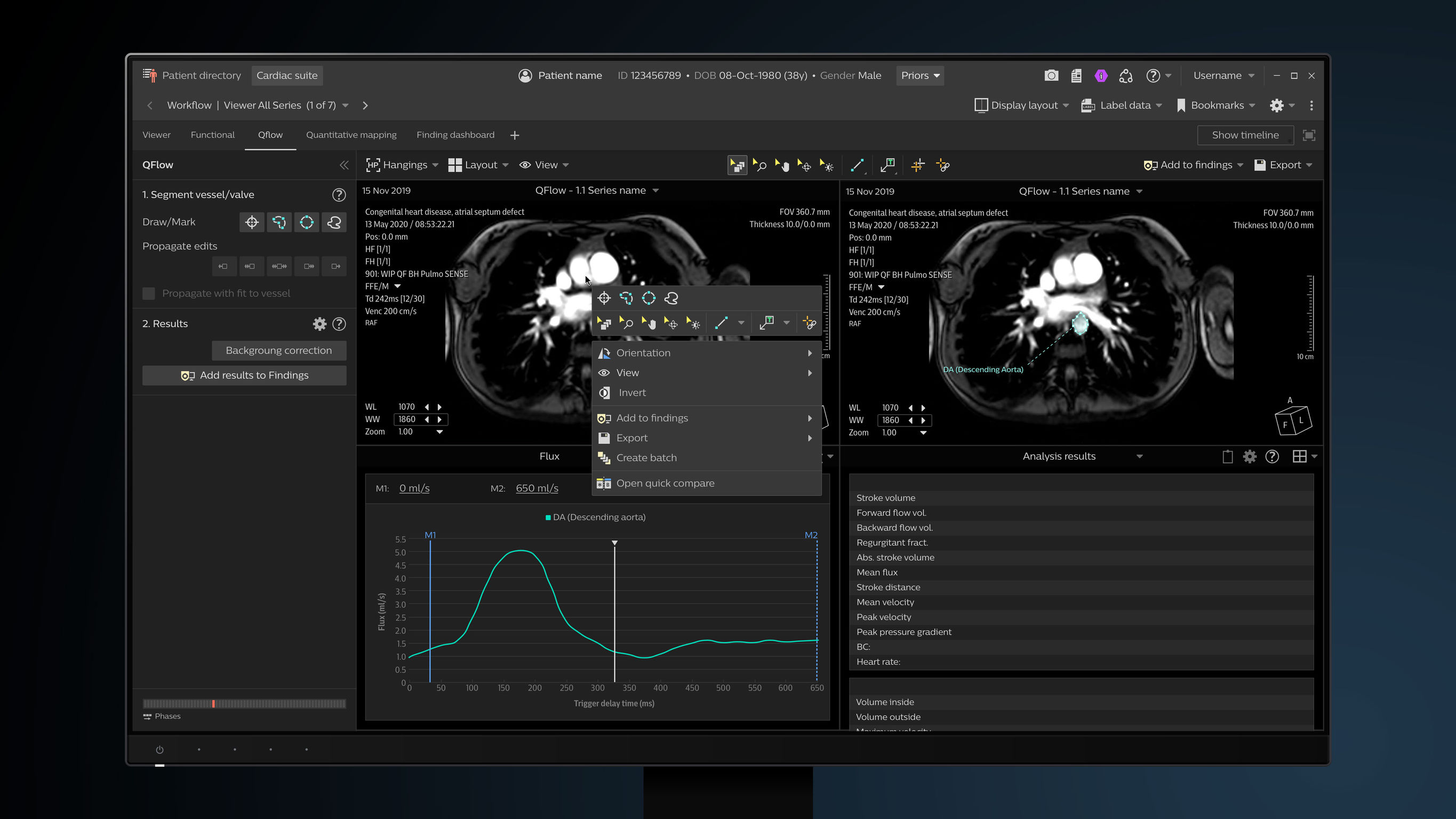Viewport: 1456px width, 819px height.
Task: Expand the Orientation submenu in the context menu
Action: pos(644,352)
